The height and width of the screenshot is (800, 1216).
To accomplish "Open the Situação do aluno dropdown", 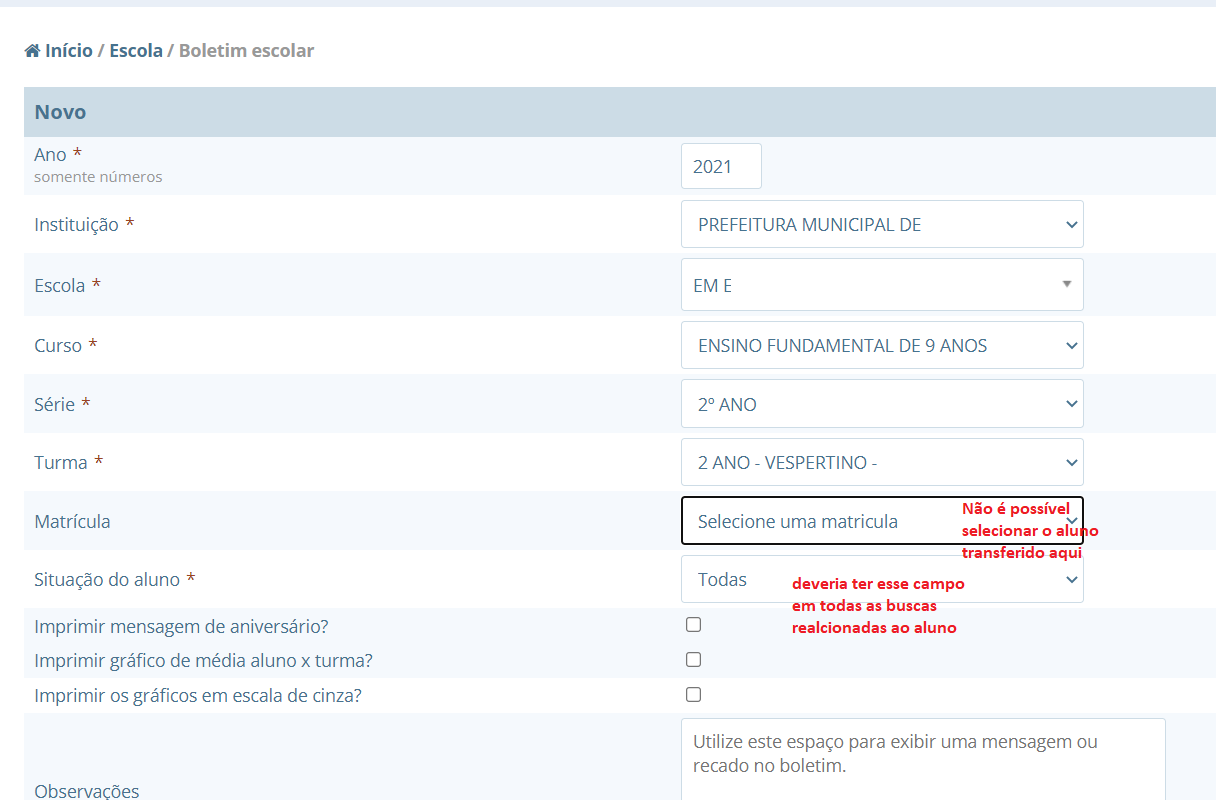I will pyautogui.click(x=882, y=579).
